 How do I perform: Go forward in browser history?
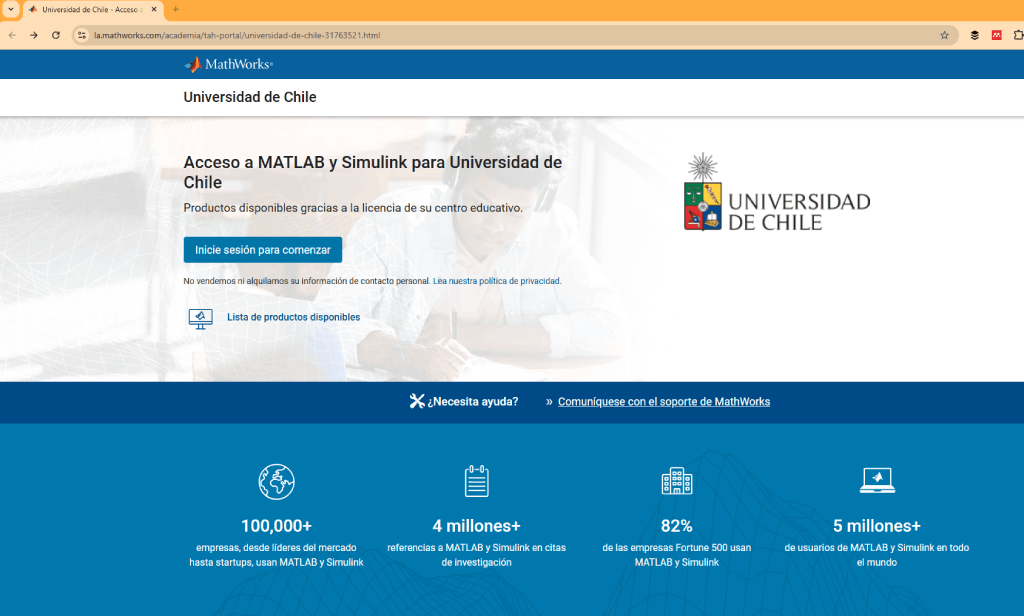[x=34, y=35]
